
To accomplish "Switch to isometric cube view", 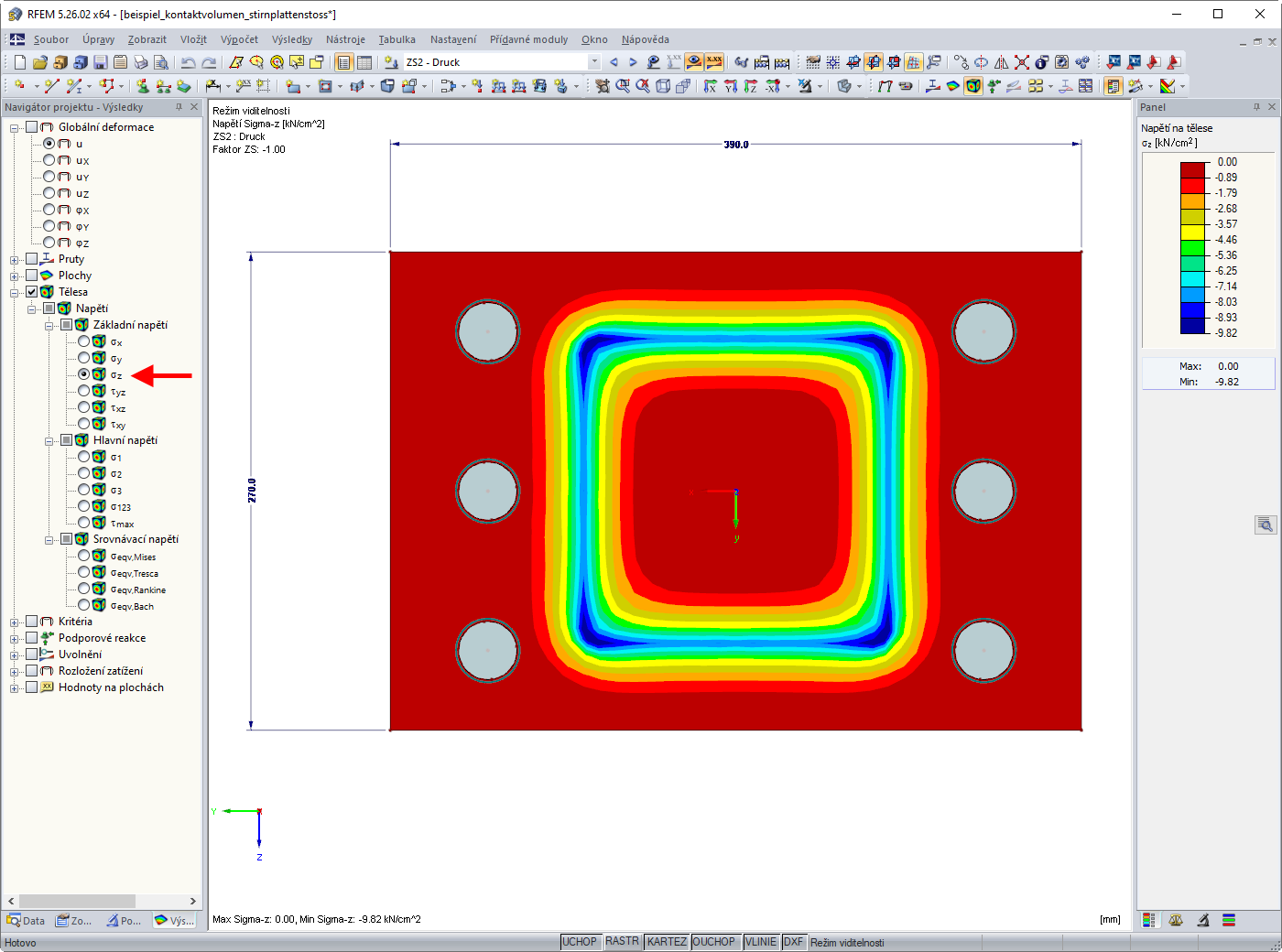I will click(663, 86).
